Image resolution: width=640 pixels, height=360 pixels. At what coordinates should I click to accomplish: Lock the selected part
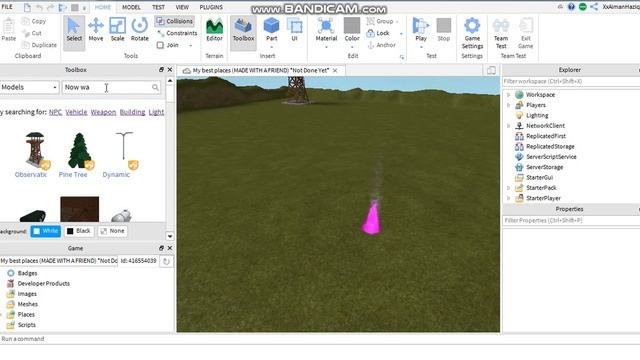[x=378, y=33]
